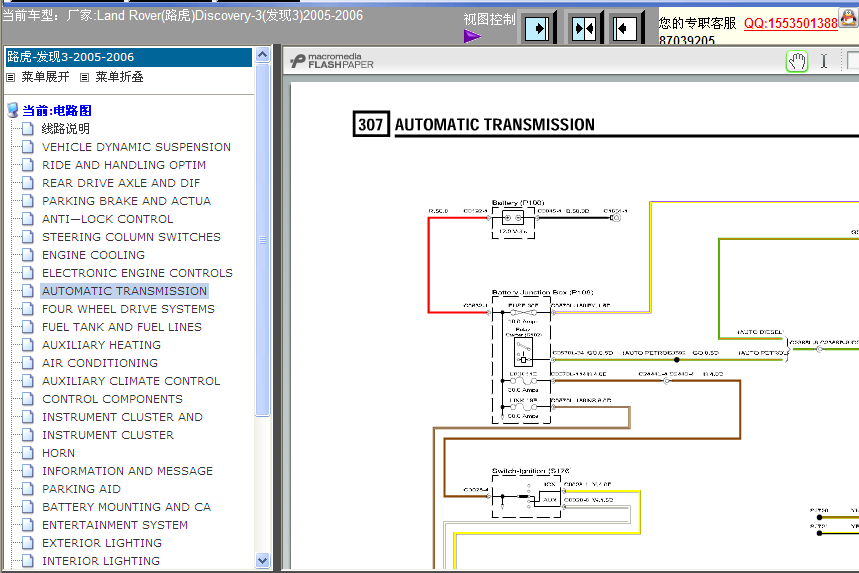Open RIDE AND HANDLING OPTIM diagram
The width and height of the screenshot is (859, 573).
[124, 165]
